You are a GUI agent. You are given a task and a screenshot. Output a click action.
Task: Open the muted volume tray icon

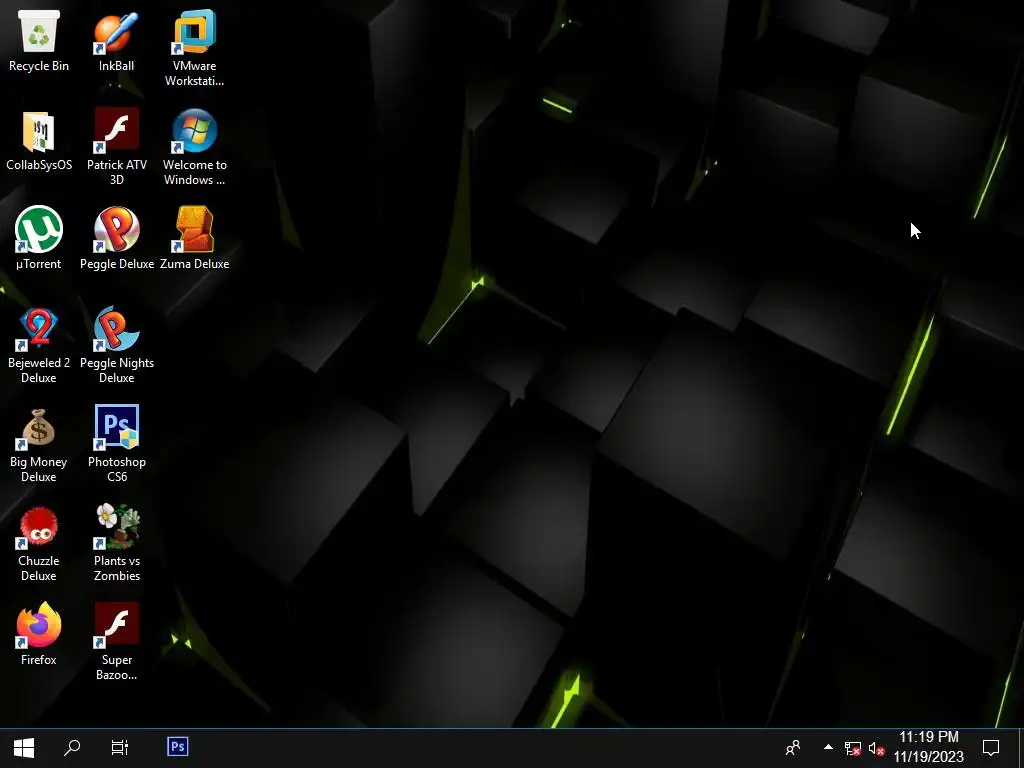pos(876,748)
